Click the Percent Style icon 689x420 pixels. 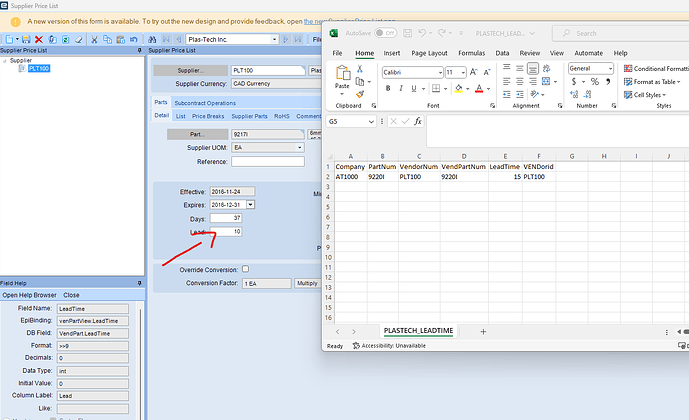pos(593,82)
